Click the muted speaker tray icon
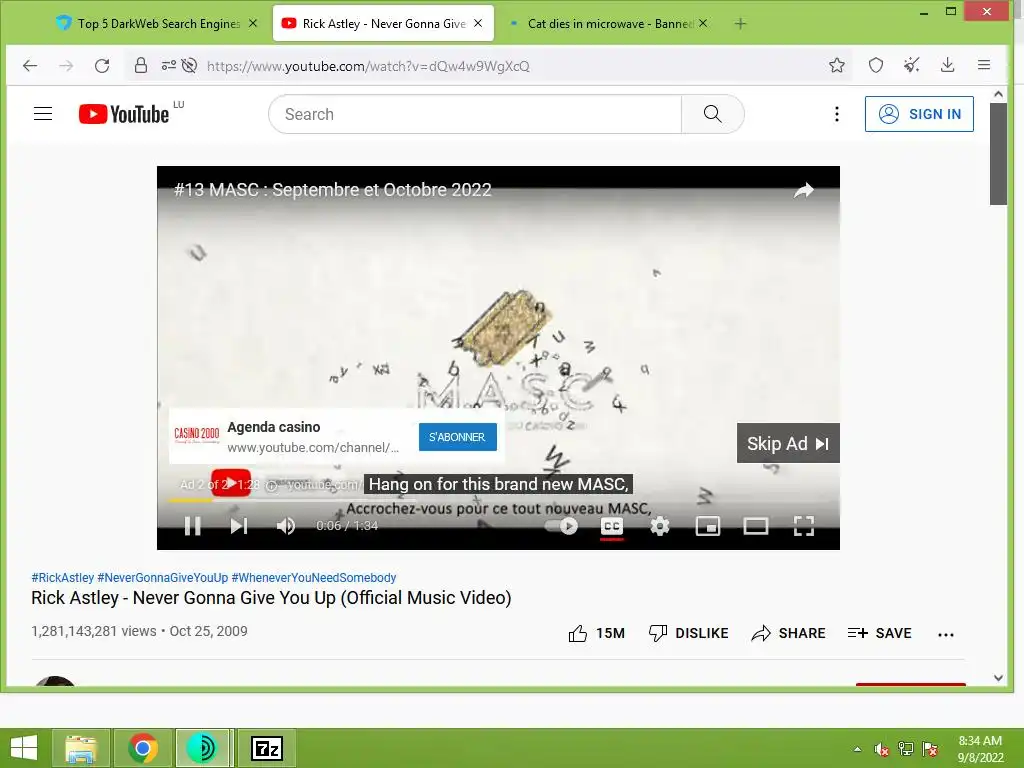Viewport: 1024px width, 768px height. click(x=882, y=749)
